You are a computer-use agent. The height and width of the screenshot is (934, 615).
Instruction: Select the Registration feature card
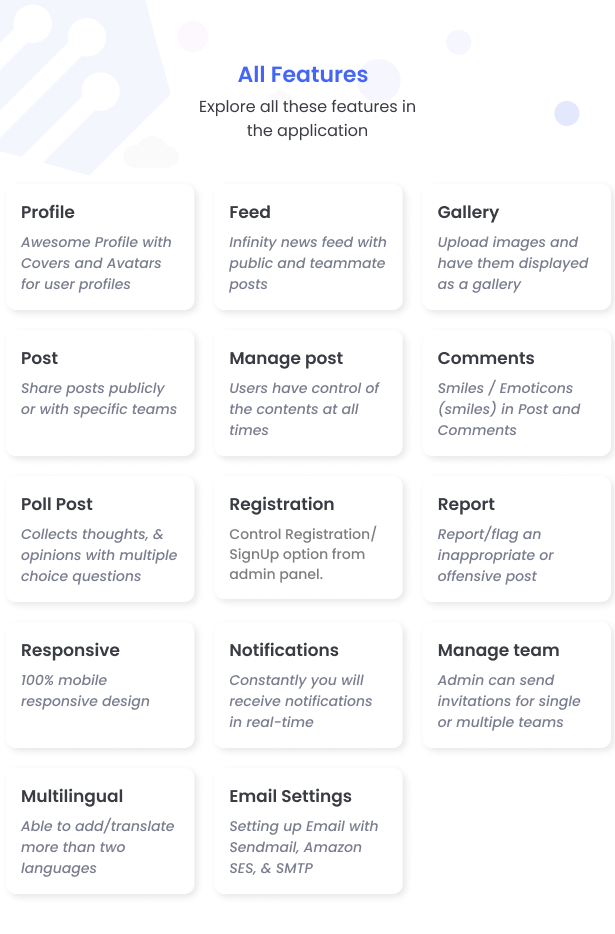click(308, 538)
